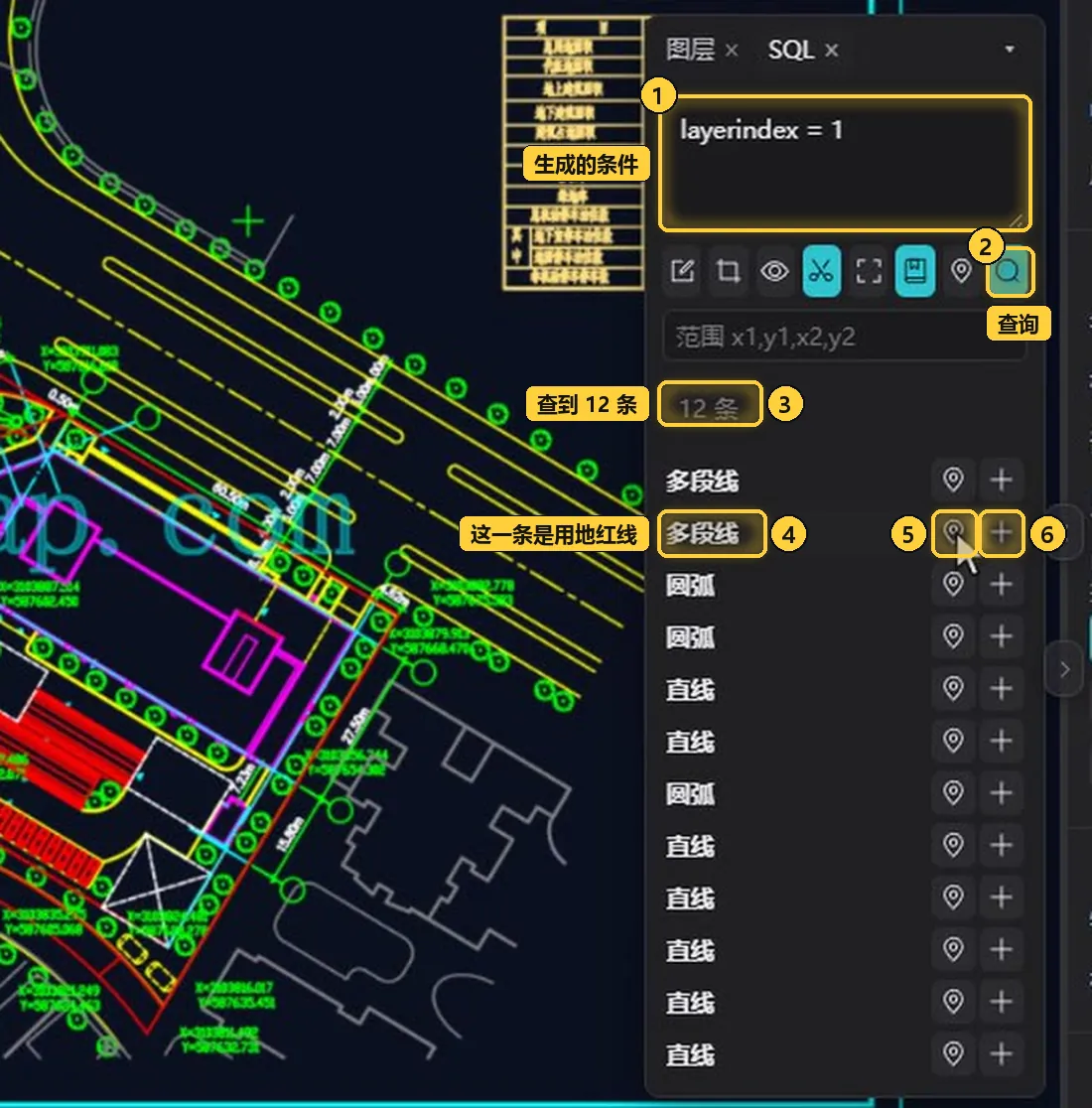The width and height of the screenshot is (1092, 1108).
Task: Add the first 直线 result using its plus
Action: 1001,689
